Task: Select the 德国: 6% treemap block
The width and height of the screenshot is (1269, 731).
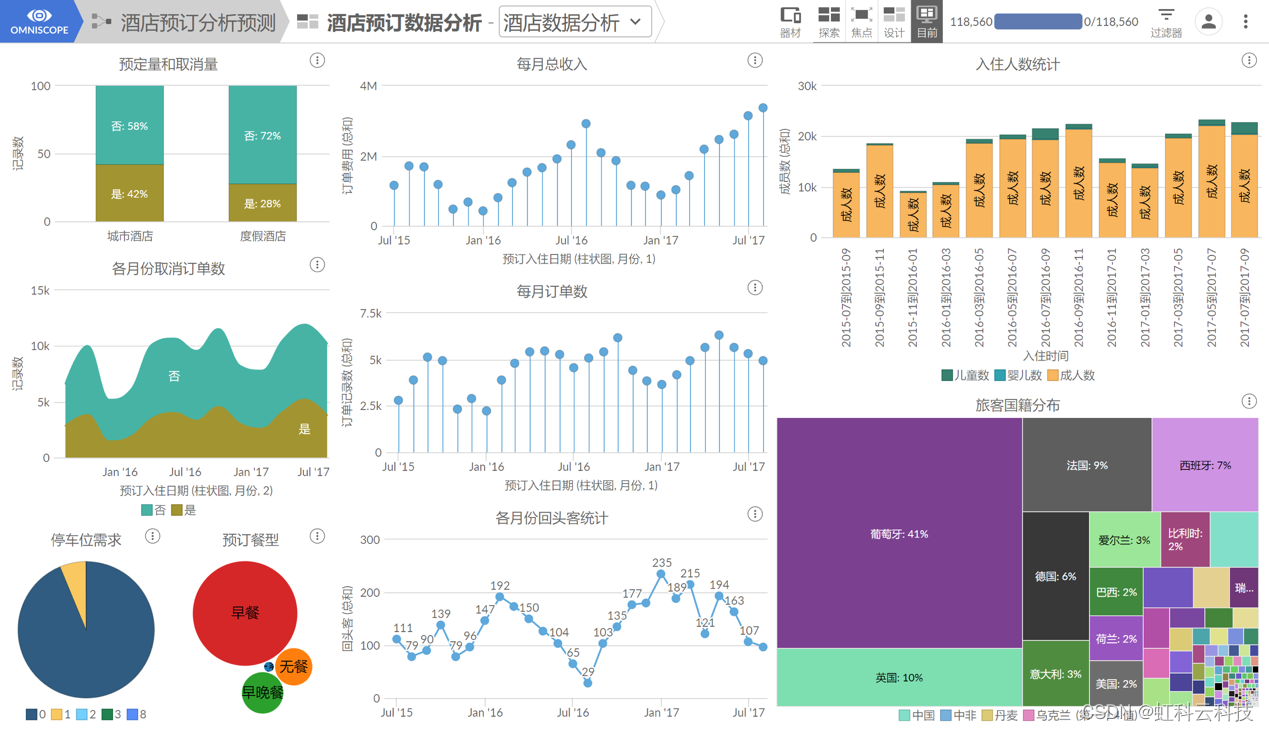Action: (x=1055, y=576)
